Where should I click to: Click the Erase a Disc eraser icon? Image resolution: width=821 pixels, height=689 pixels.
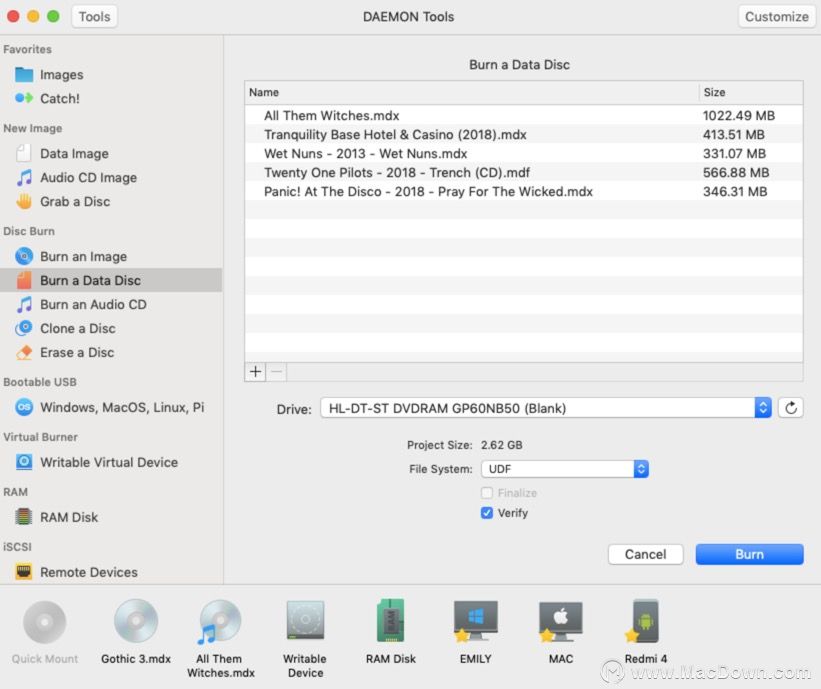pyautogui.click(x=24, y=352)
